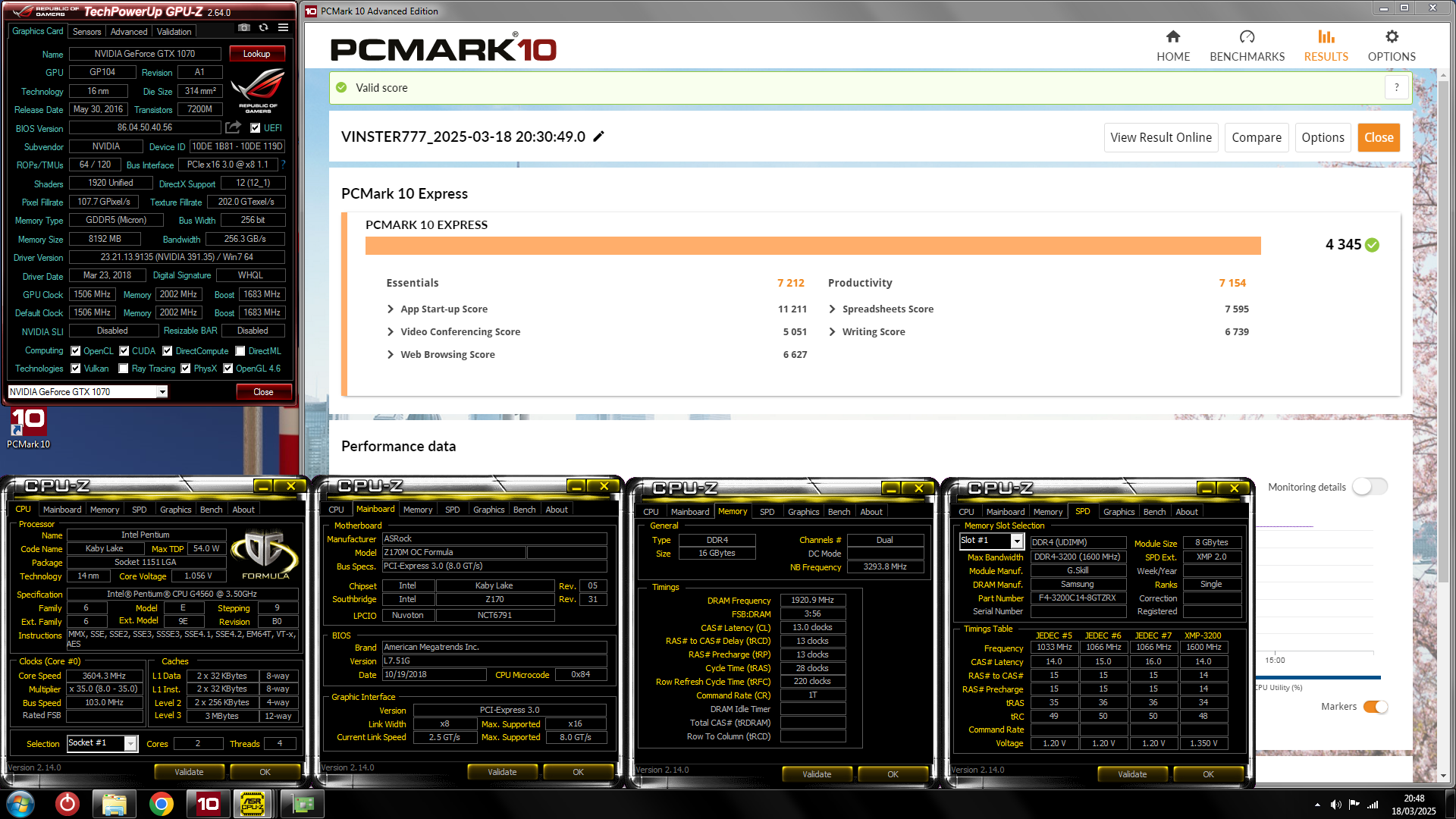Toggle the DirectCompute checkbox
This screenshot has width=1456, height=819.
[x=168, y=350]
